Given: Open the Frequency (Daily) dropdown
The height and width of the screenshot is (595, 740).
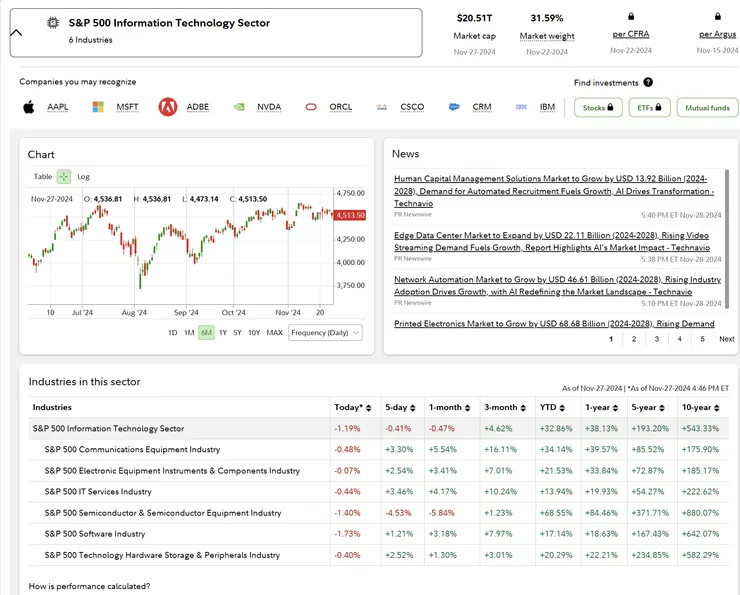Looking at the screenshot, I should [325, 333].
